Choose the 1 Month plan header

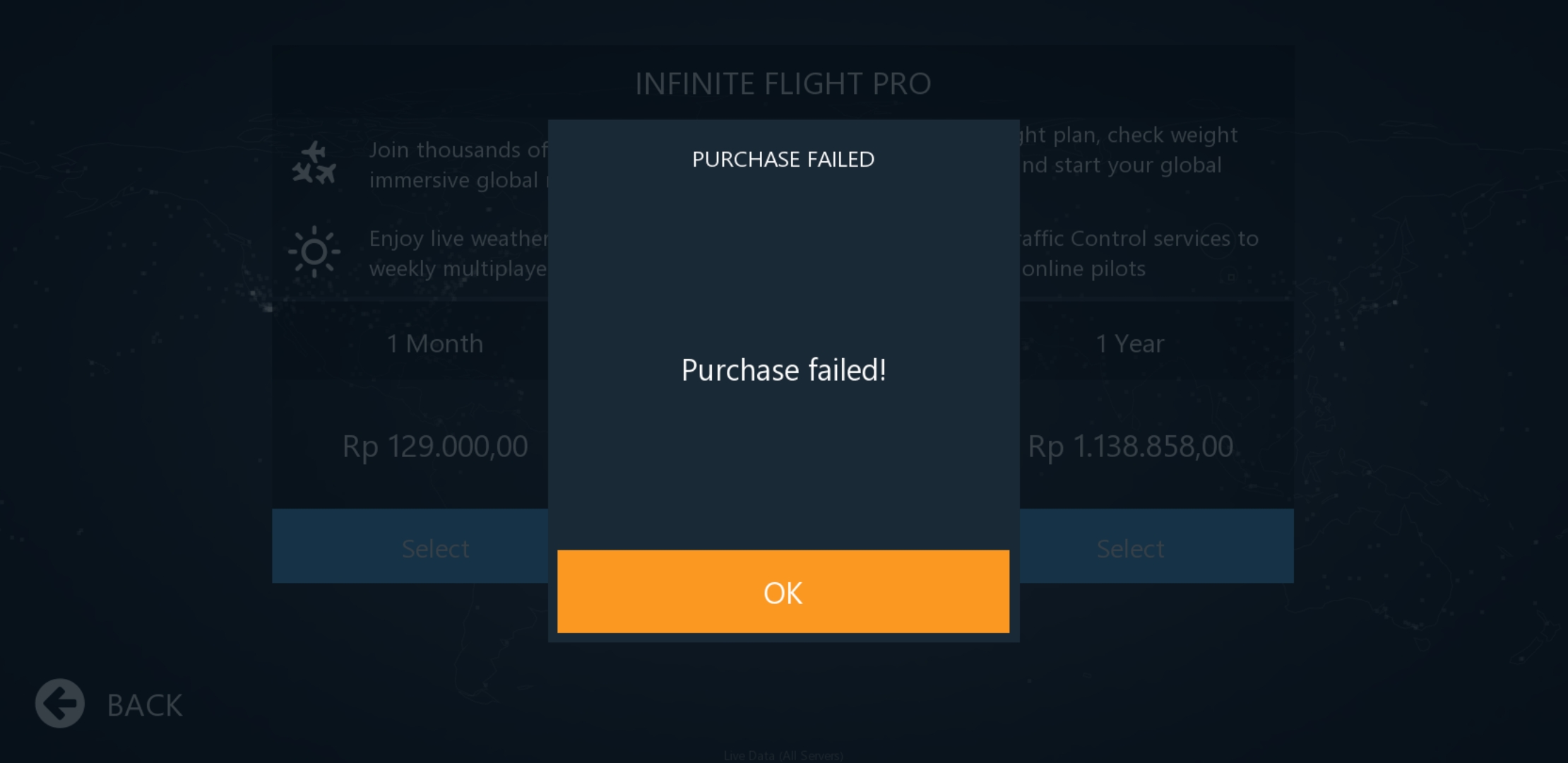tap(435, 343)
